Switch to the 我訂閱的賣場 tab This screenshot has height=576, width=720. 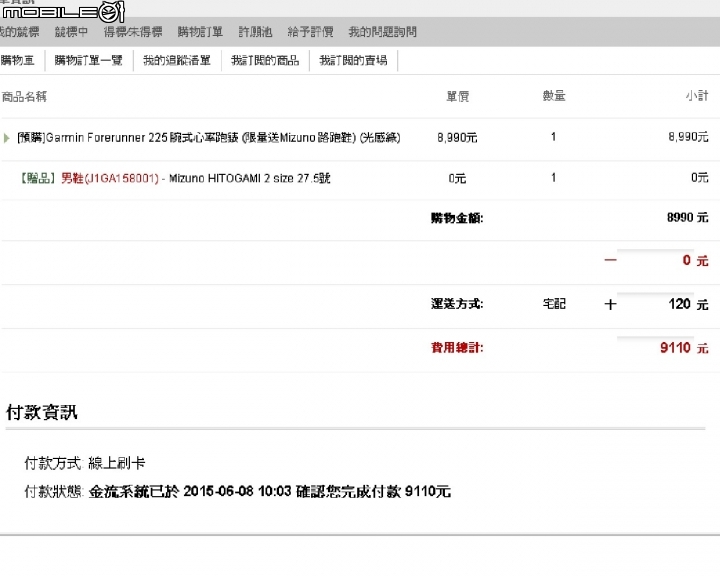tap(353, 60)
